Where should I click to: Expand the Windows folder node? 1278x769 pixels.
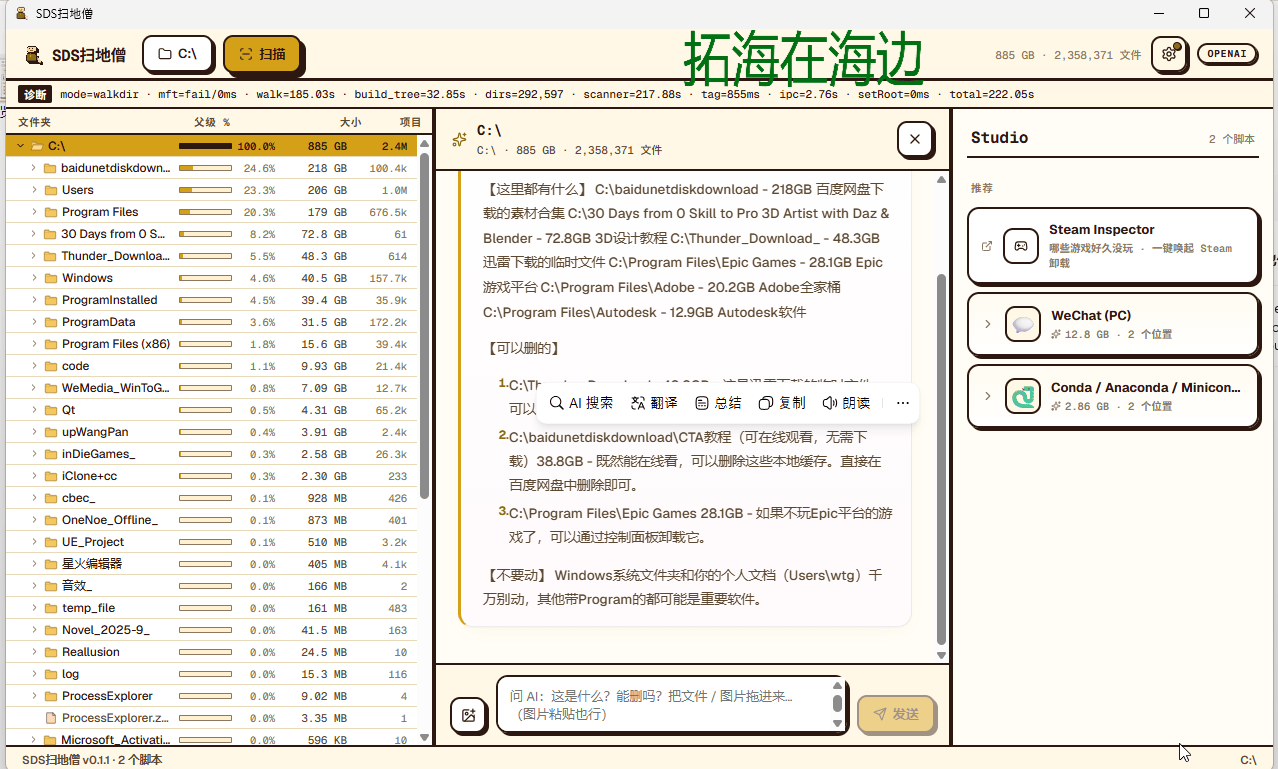tap(33, 278)
